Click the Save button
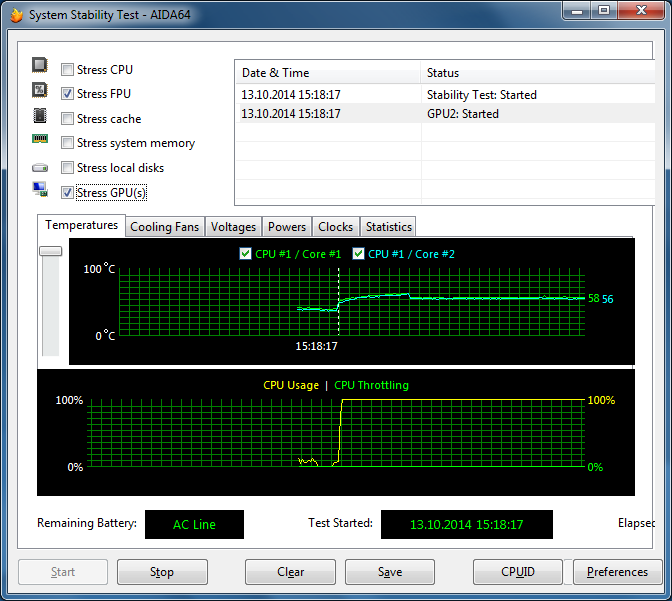 click(x=390, y=572)
